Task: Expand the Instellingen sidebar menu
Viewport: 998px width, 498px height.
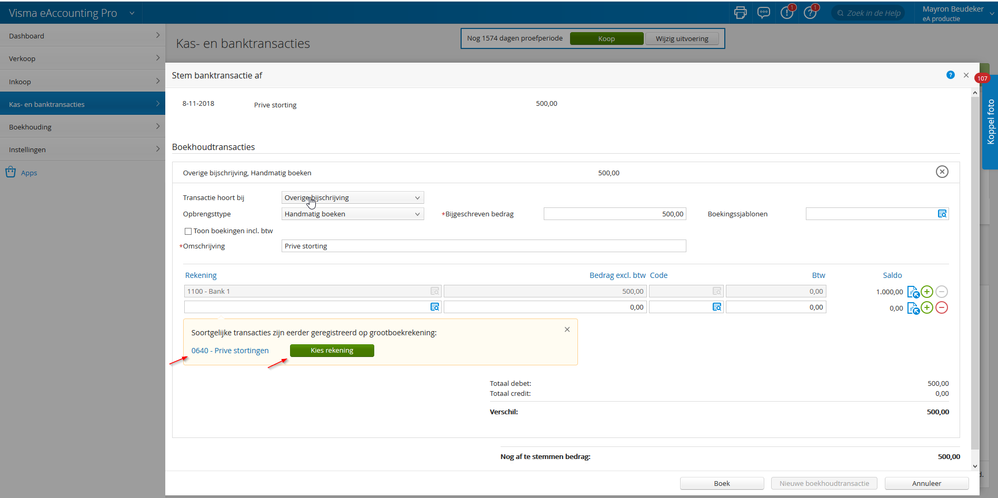Action: (83, 150)
